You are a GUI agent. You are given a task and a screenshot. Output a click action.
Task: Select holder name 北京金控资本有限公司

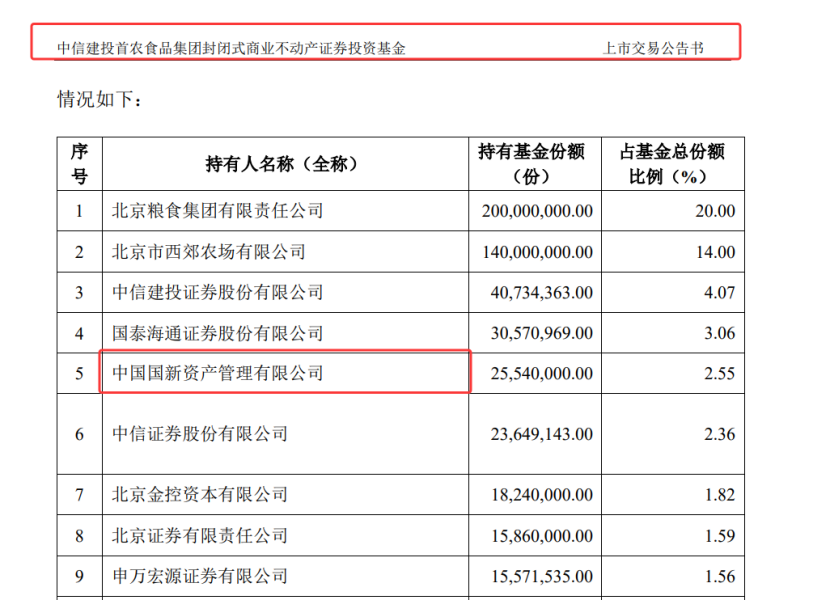200,495
